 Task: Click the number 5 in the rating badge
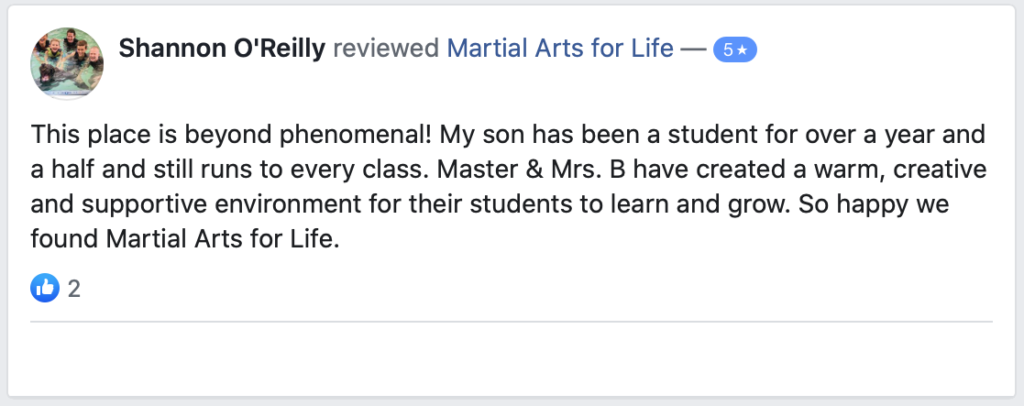727,50
